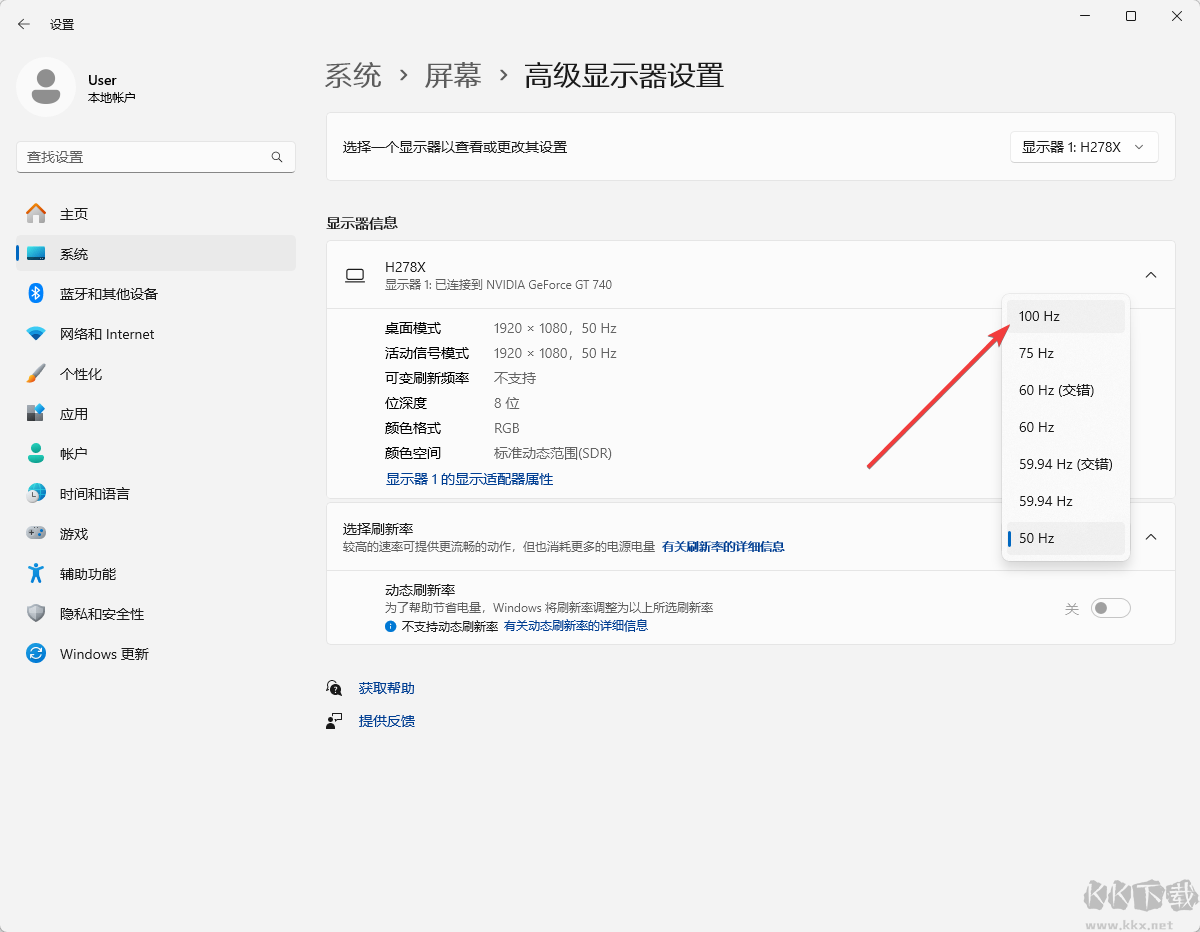
Task: Navigate to 屏幕 in the breadcrumb
Action: (x=452, y=75)
